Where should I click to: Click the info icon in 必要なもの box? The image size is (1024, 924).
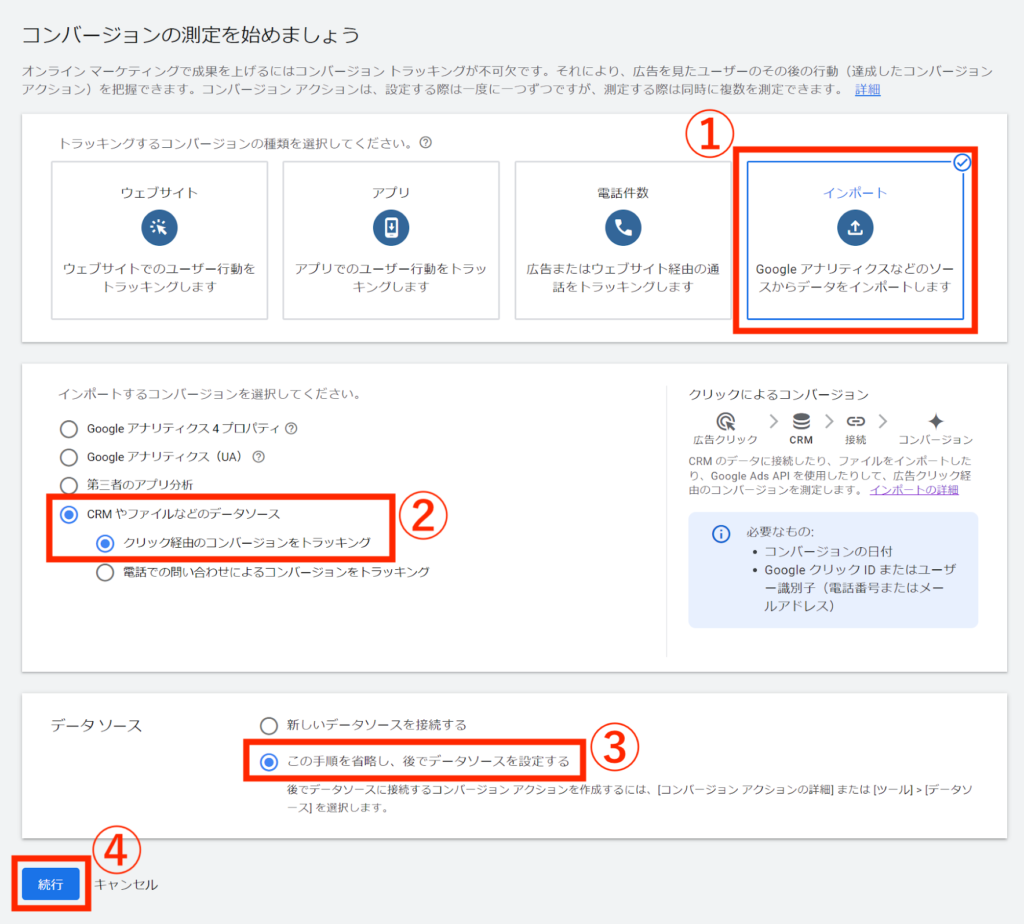[720, 534]
